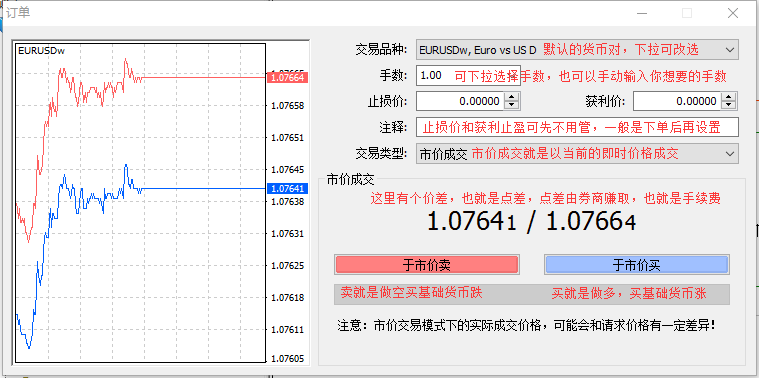This screenshot has height=378, width=759.
Task: Click the 订单 window title bar
Action: click(315, 13)
